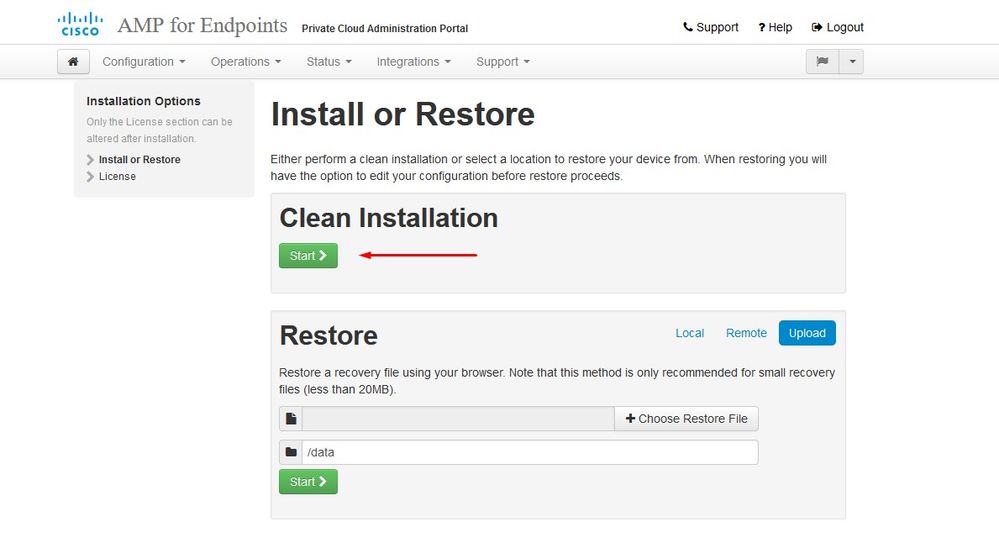The image size is (999, 539).
Task: Click the Installation Options heading
Action: click(x=143, y=101)
